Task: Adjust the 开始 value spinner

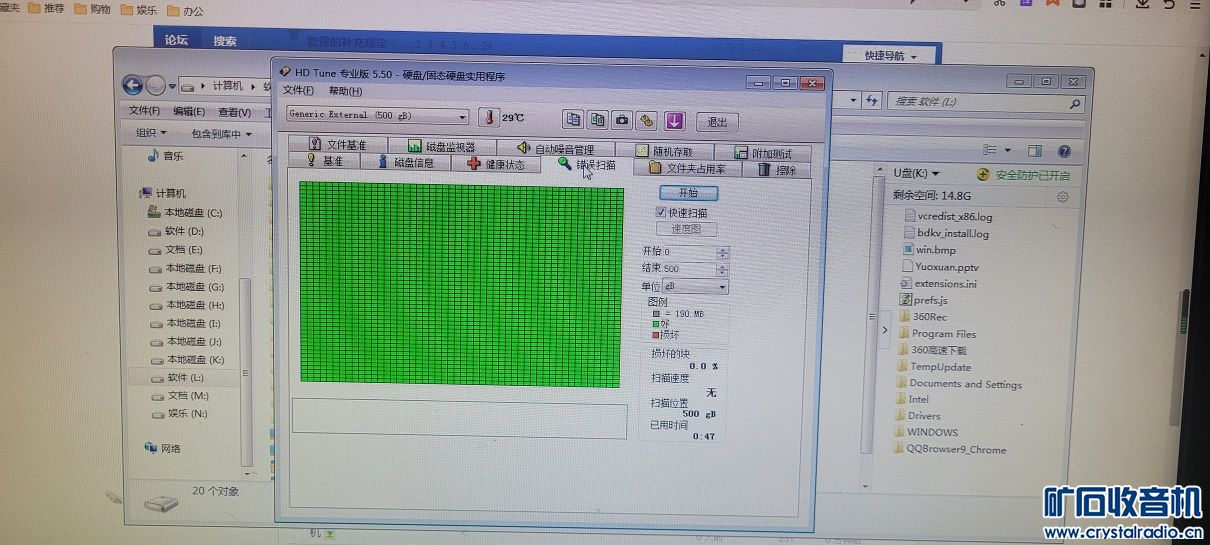Action: (723, 253)
